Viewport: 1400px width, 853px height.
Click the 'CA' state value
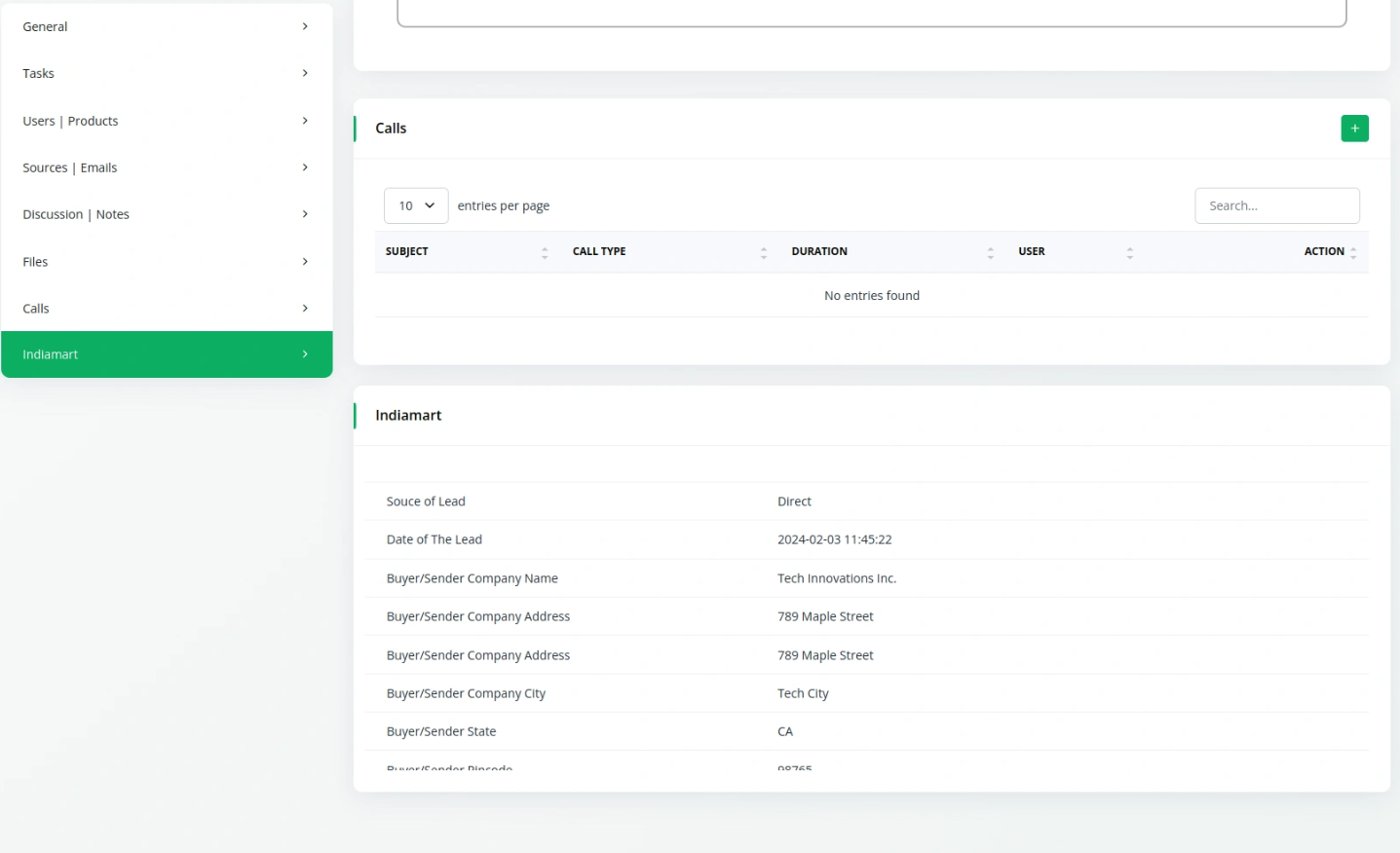coord(785,731)
